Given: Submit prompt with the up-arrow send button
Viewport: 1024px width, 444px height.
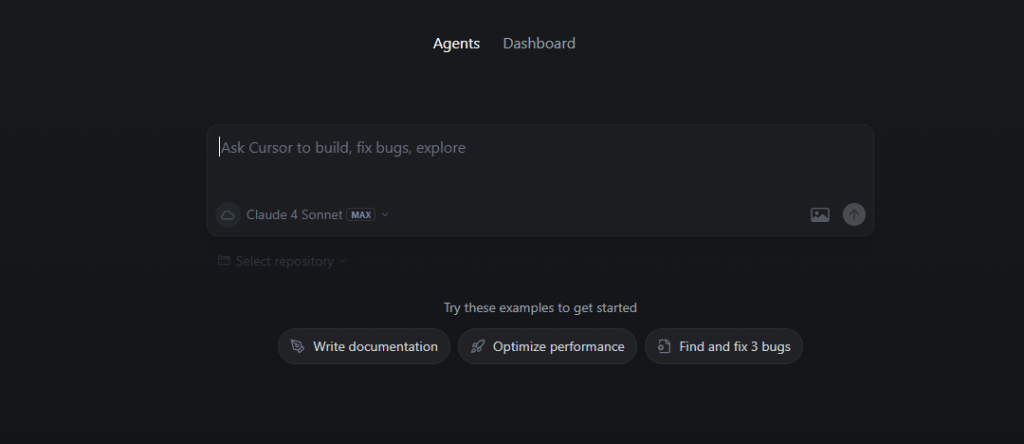Looking at the screenshot, I should tap(854, 215).
